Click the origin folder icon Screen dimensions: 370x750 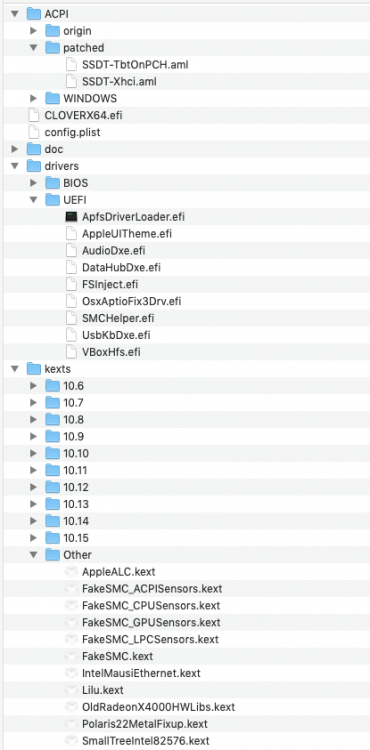coord(52,31)
